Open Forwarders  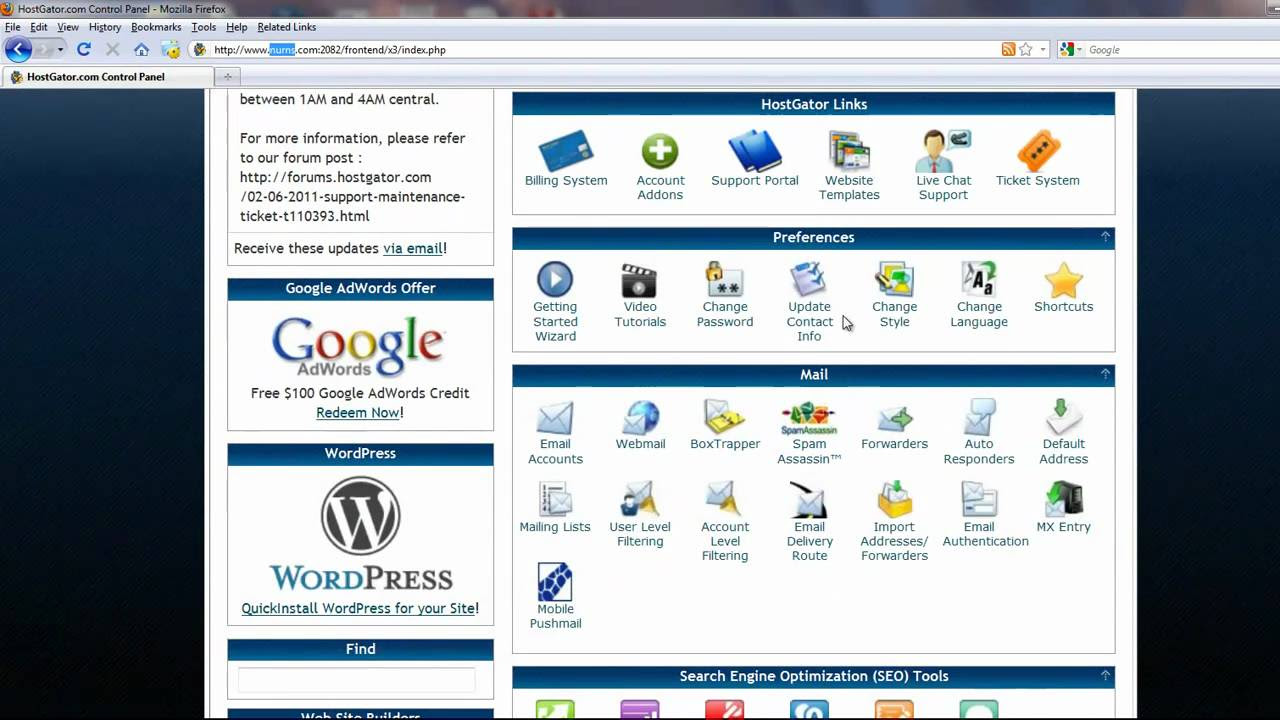[894, 425]
